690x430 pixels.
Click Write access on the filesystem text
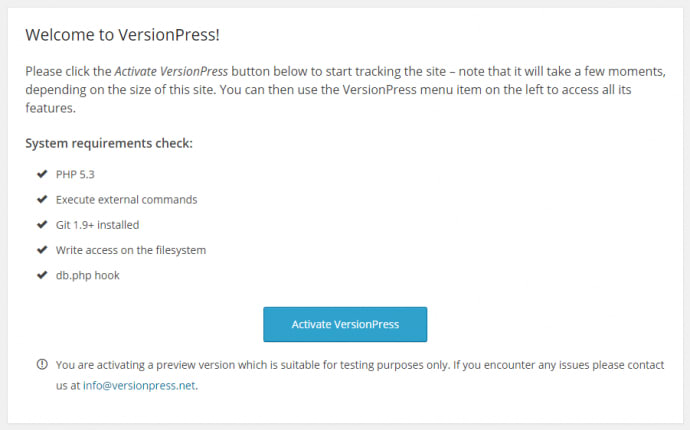[x=130, y=249]
